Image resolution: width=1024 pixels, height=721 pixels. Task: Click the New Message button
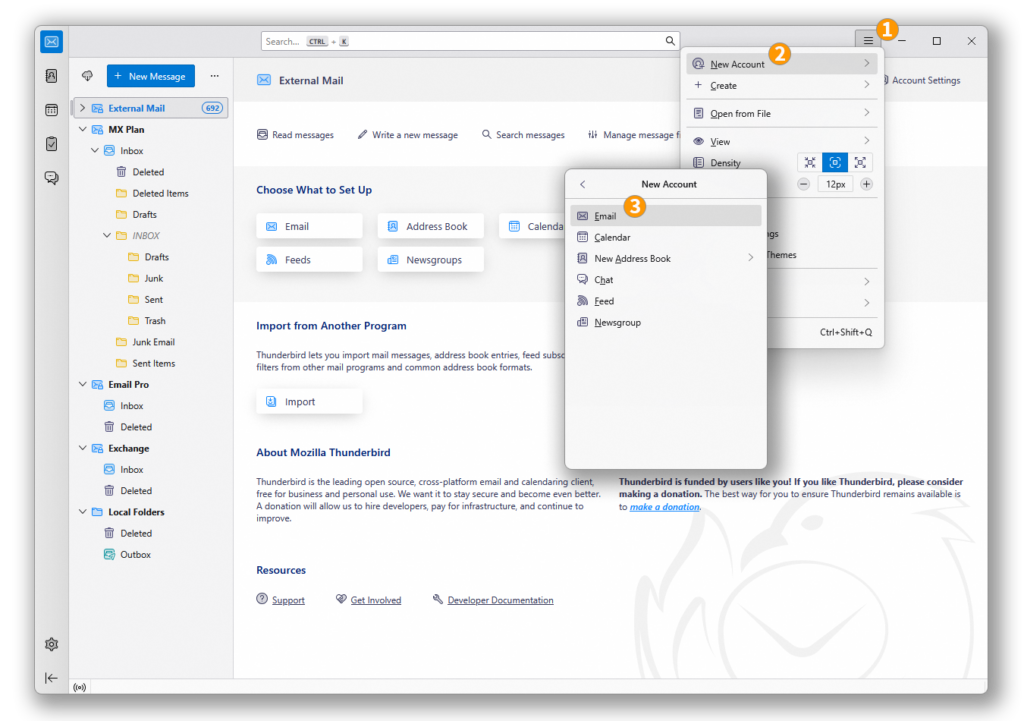coord(150,75)
